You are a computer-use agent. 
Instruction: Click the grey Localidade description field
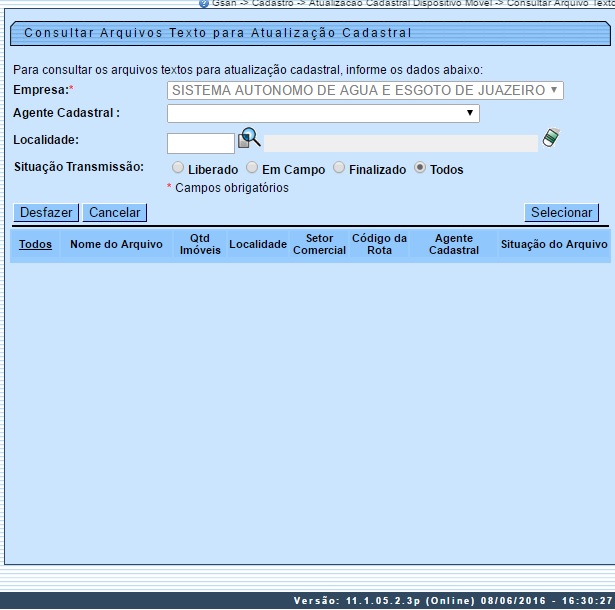click(400, 143)
